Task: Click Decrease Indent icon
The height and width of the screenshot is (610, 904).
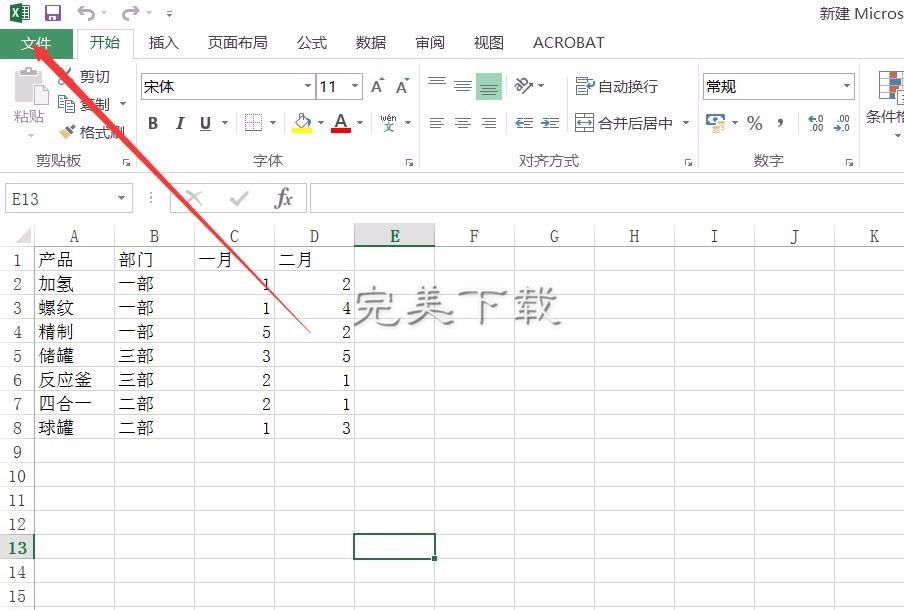Action: (x=524, y=123)
